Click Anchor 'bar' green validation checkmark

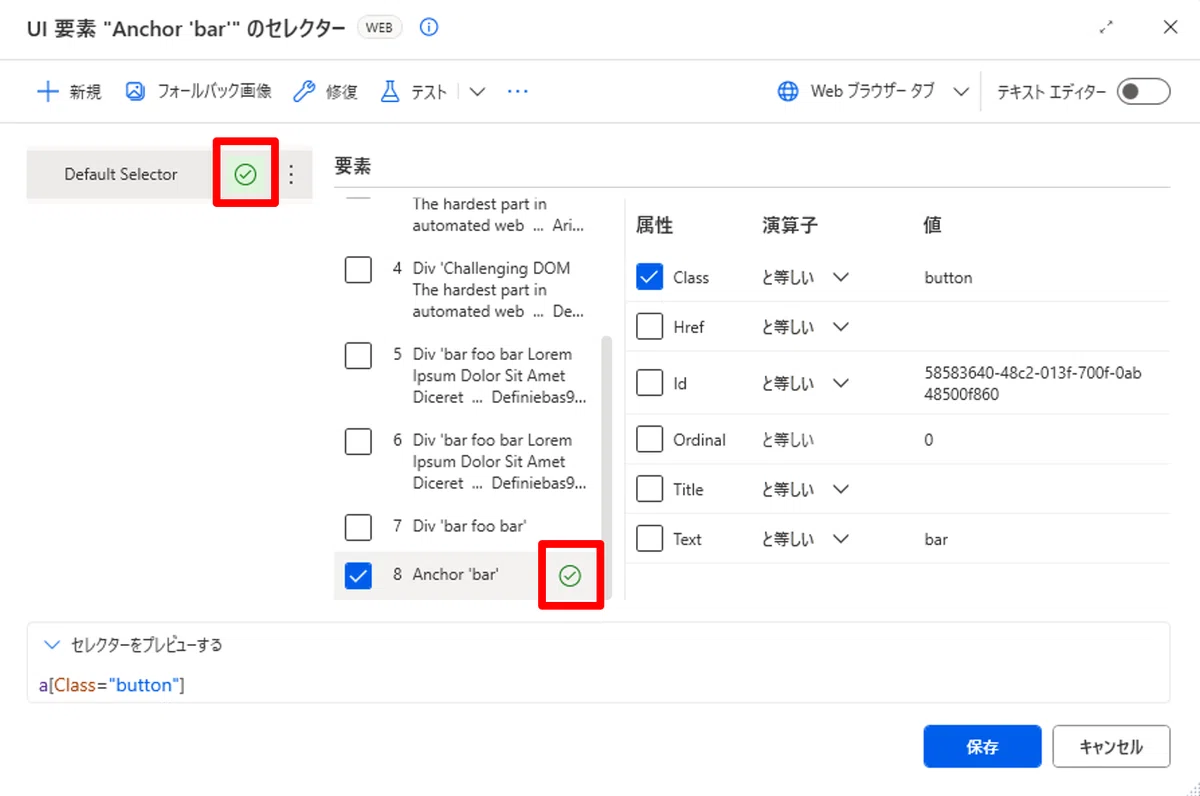pyautogui.click(x=570, y=575)
